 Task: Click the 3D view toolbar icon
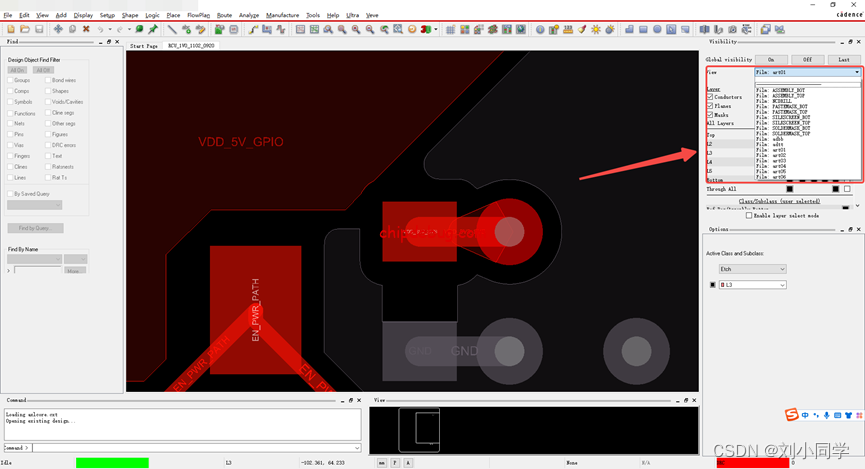[426, 29]
